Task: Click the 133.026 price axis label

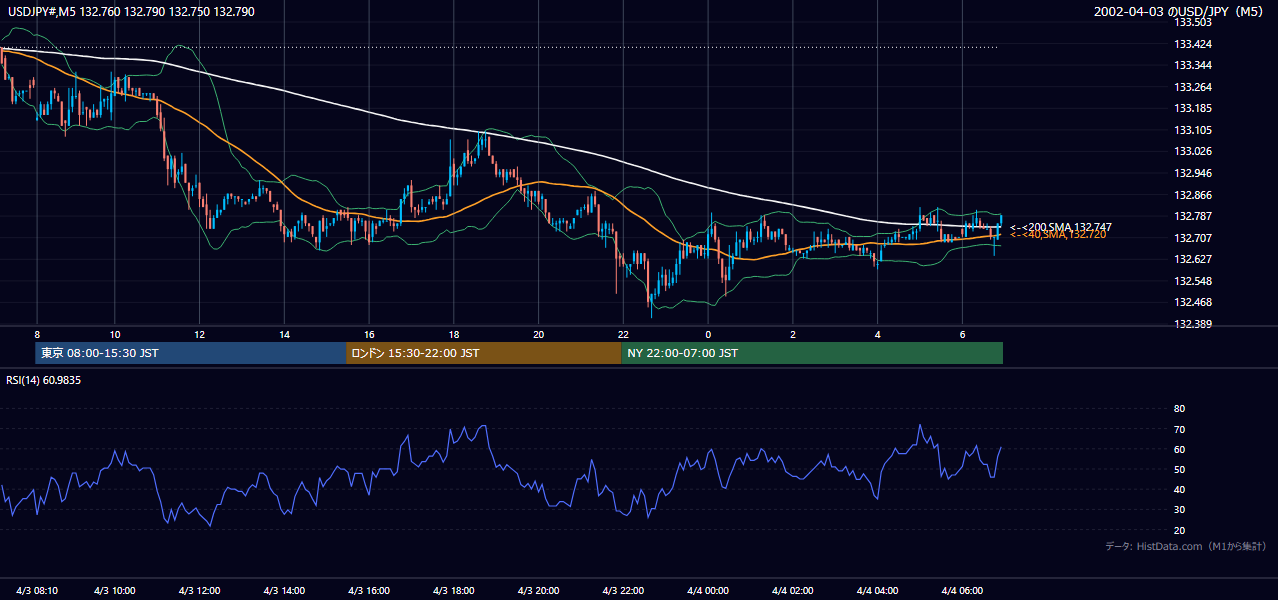Action: (x=1193, y=151)
